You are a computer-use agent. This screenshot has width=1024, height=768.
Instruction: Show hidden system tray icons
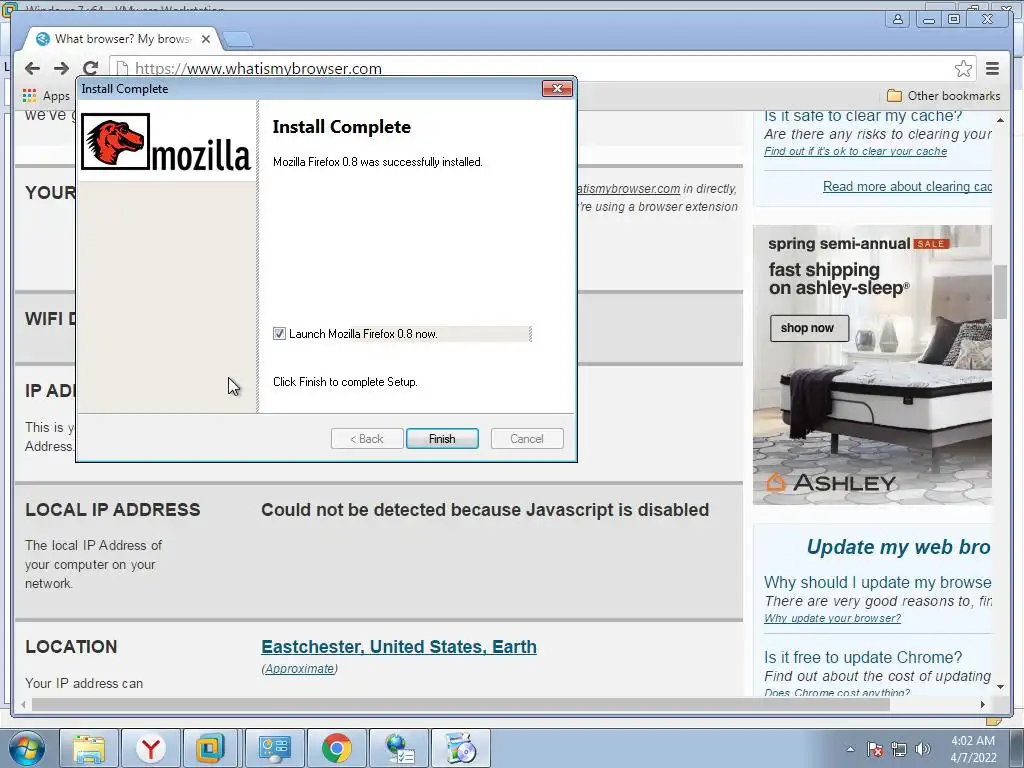(x=850, y=749)
